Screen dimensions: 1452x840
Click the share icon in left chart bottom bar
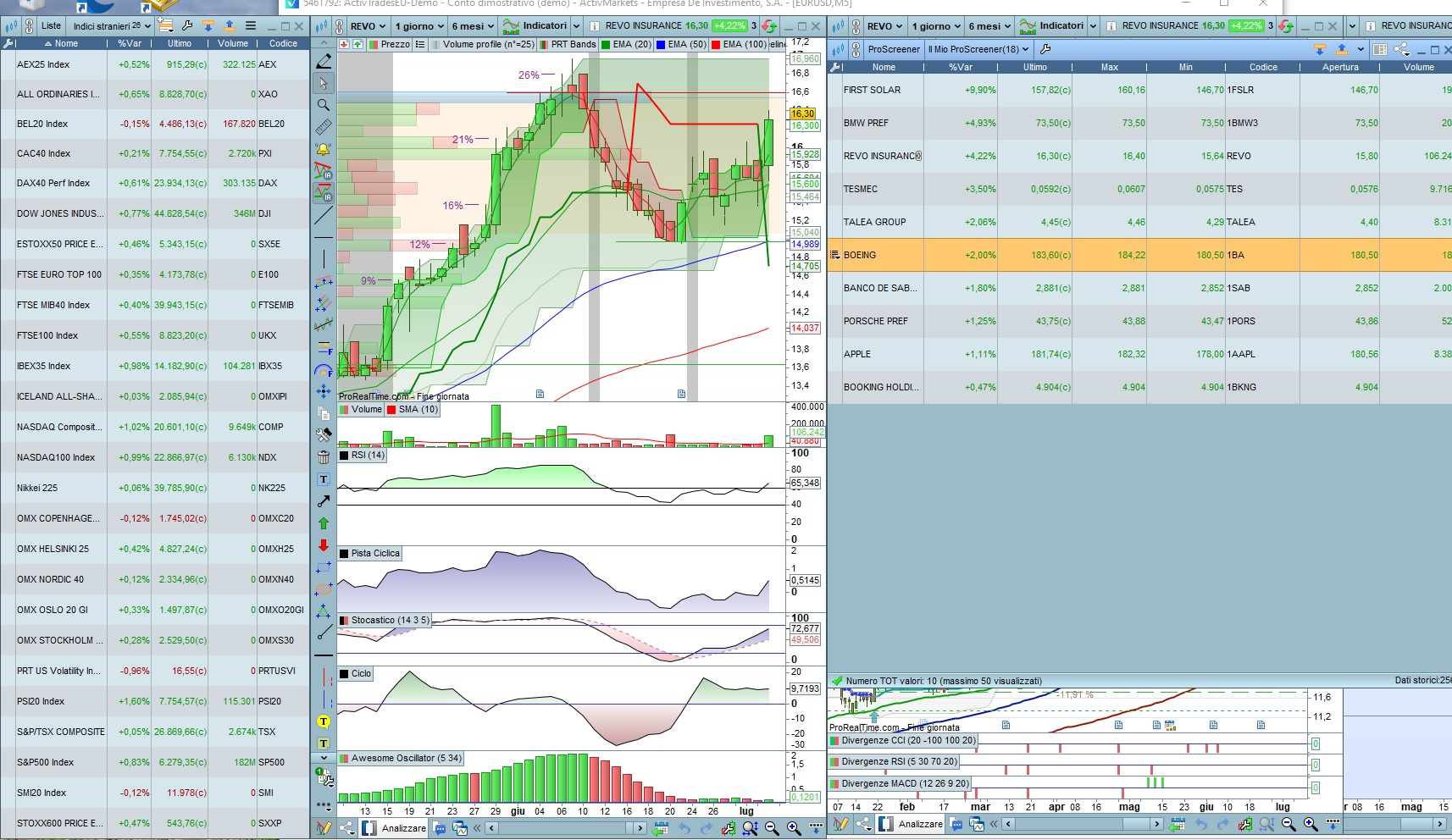[x=346, y=828]
